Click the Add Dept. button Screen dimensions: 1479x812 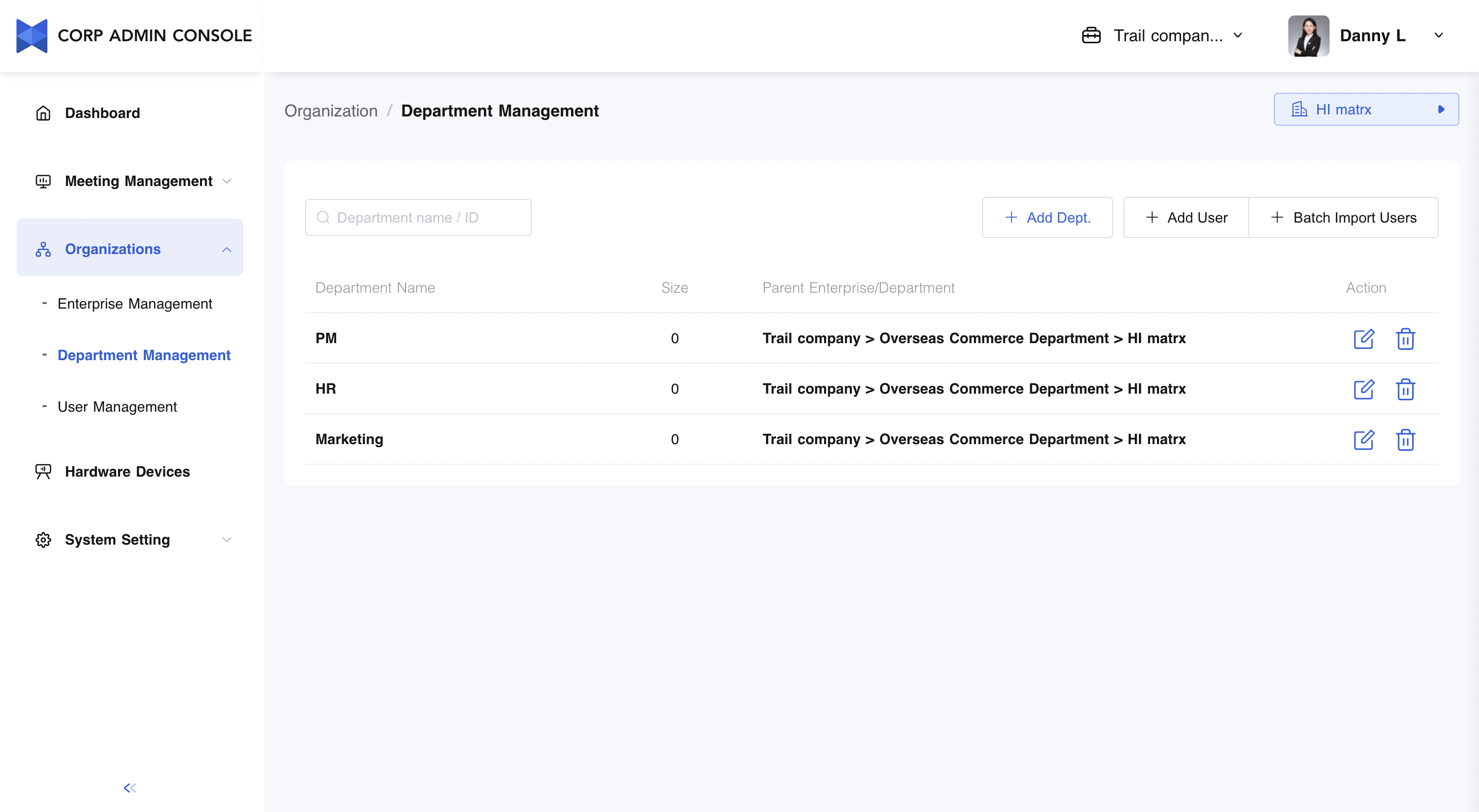point(1047,217)
